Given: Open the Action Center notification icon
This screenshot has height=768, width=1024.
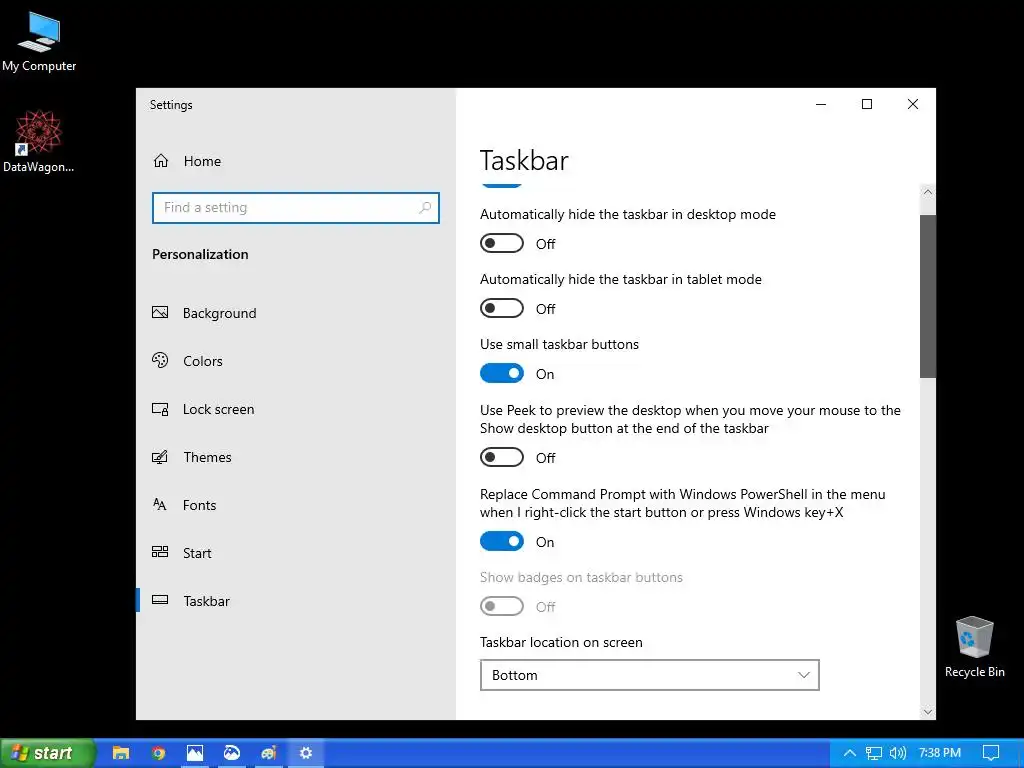Looking at the screenshot, I should click(x=991, y=753).
